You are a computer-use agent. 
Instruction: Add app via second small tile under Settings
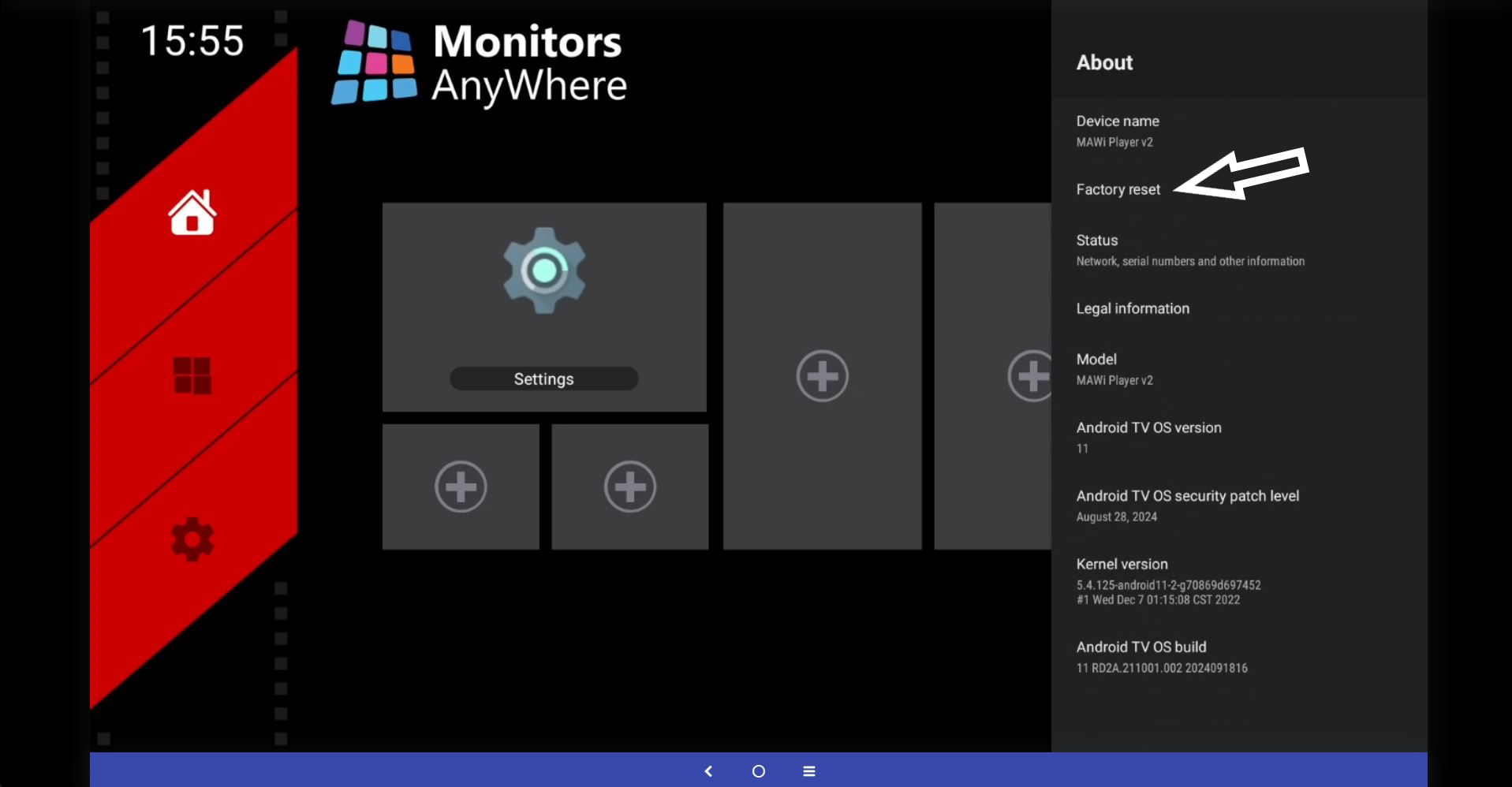tap(629, 487)
